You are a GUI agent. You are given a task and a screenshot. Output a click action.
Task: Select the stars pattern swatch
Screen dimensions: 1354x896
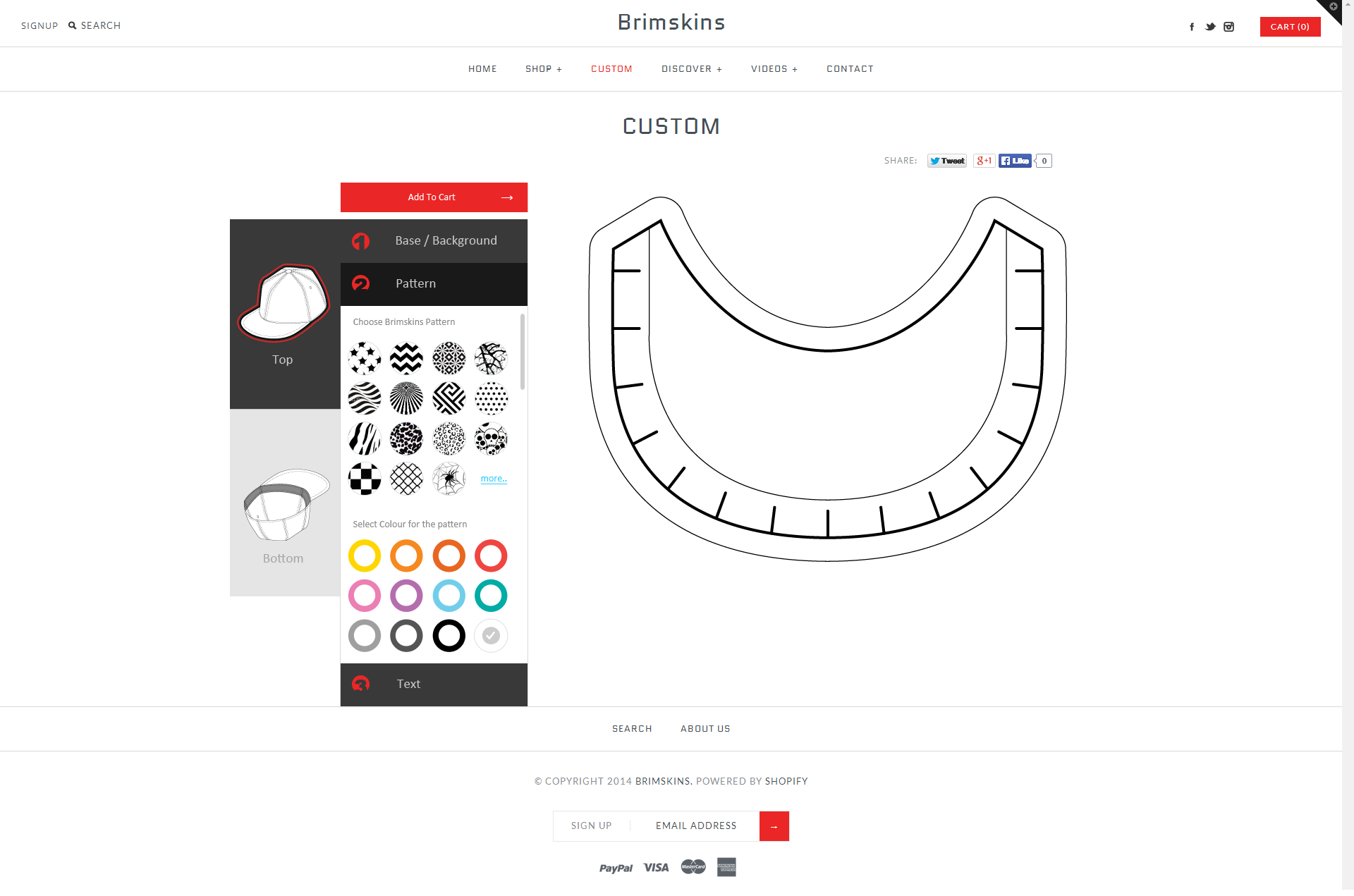365,358
